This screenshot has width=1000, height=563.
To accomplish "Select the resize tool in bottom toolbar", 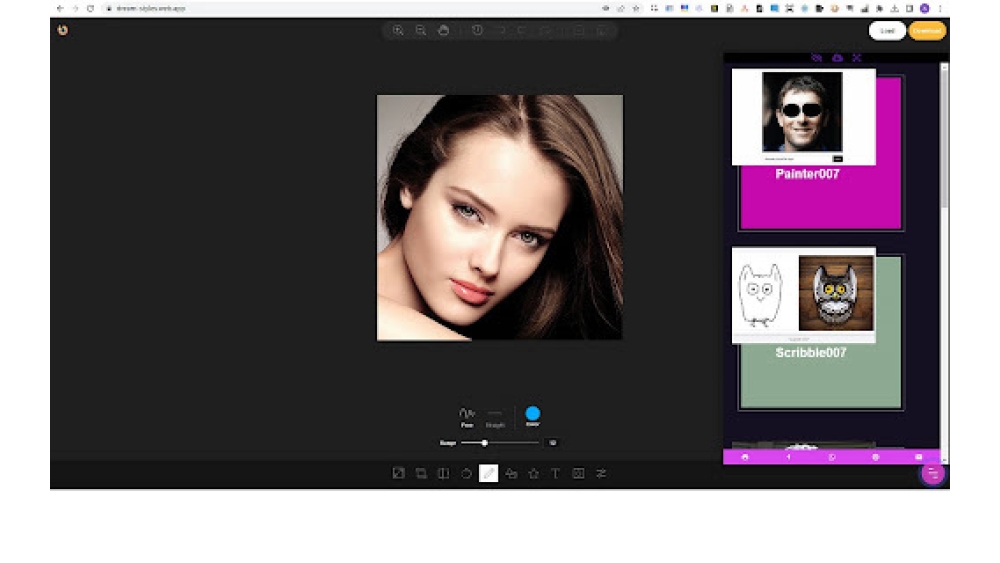I will [x=399, y=473].
